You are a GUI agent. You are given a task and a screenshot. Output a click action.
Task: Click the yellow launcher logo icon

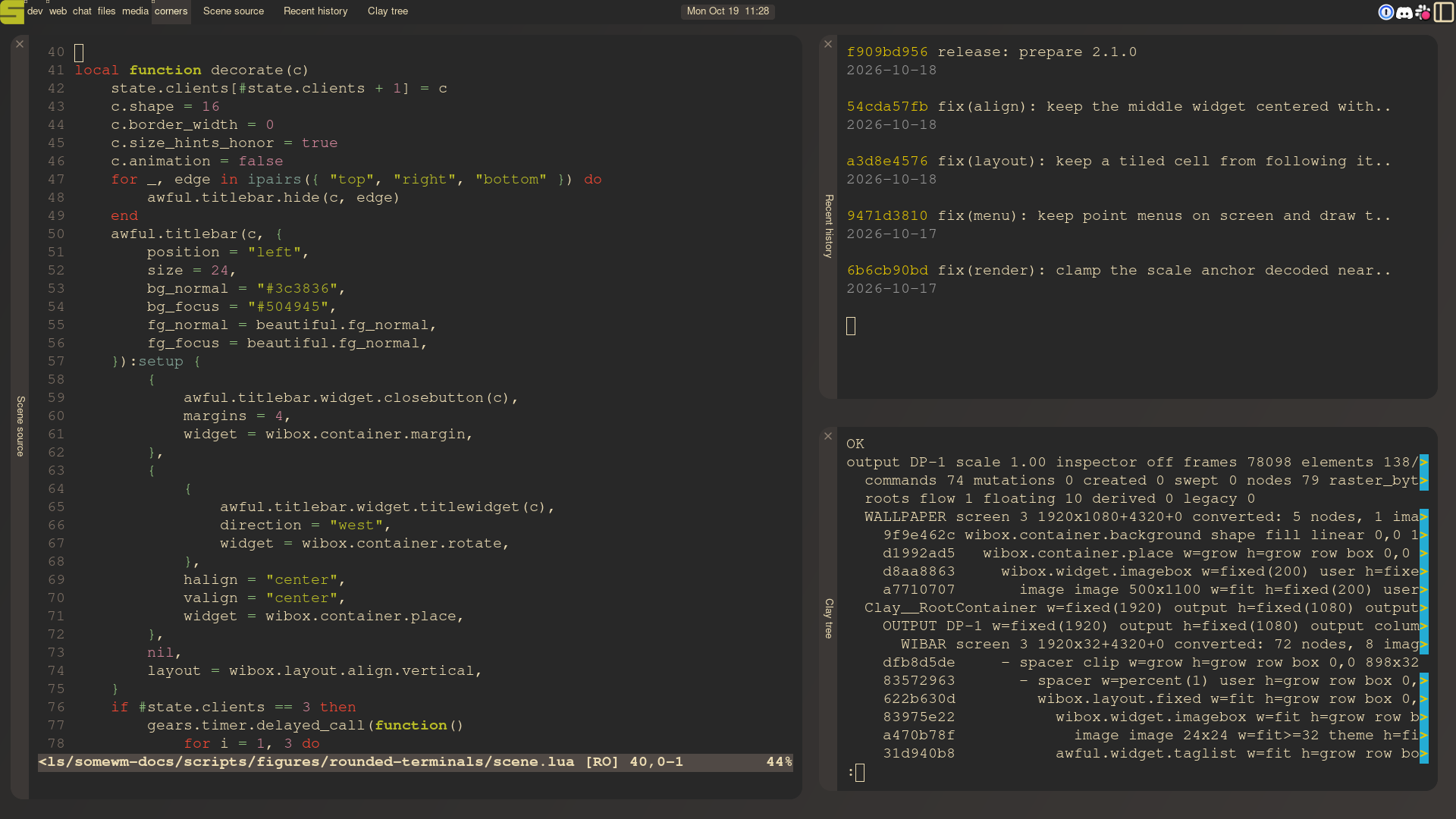12,12
